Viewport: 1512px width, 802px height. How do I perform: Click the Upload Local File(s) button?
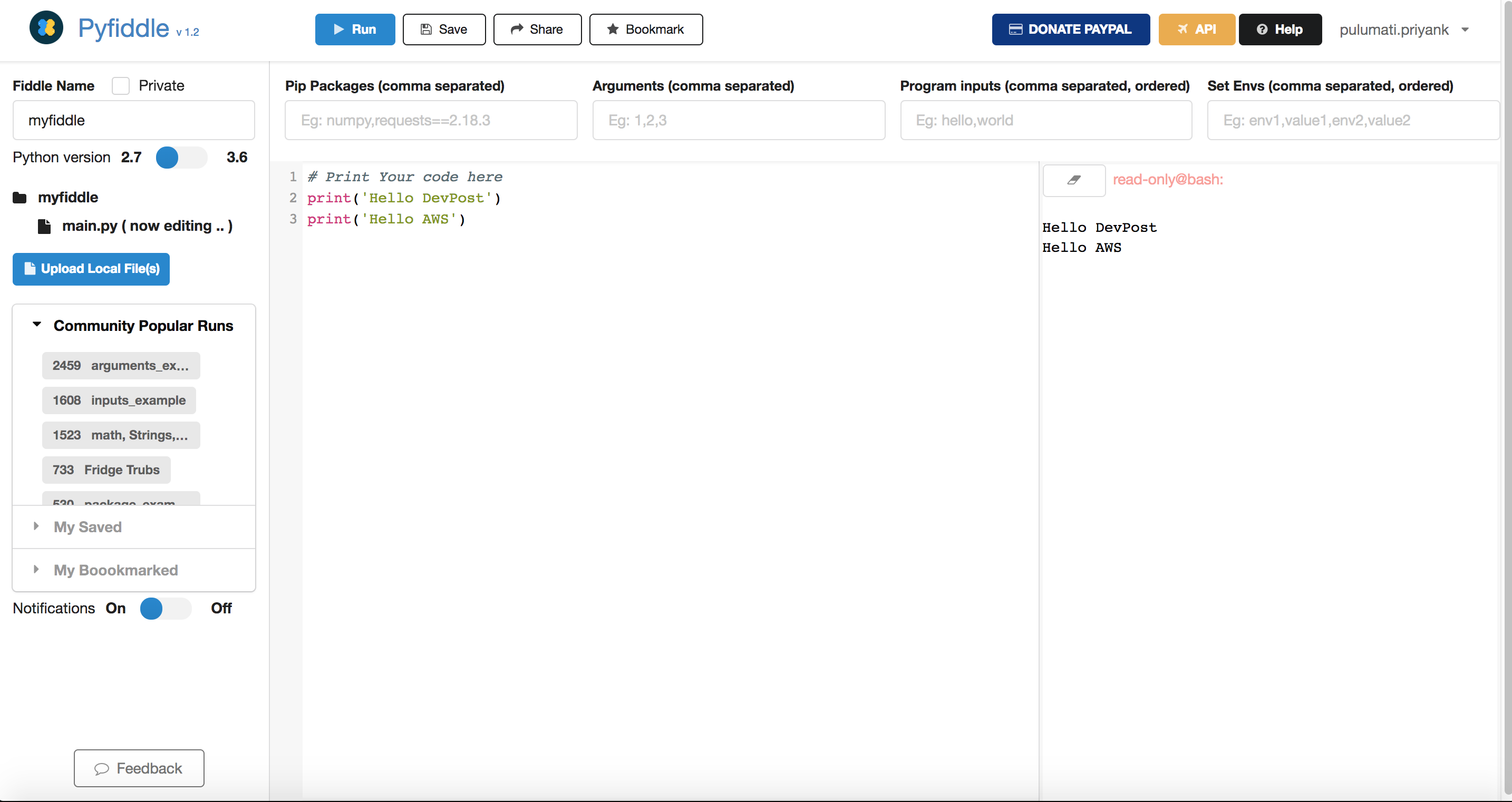(x=91, y=269)
